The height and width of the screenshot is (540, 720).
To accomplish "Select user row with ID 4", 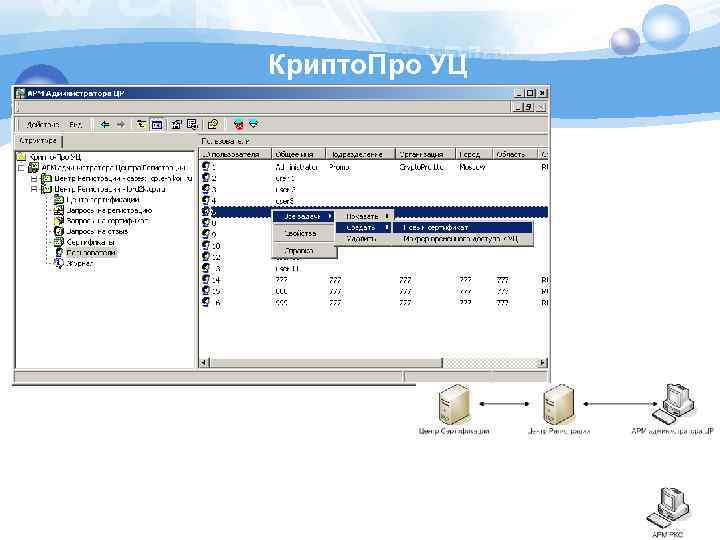I will pos(374,201).
